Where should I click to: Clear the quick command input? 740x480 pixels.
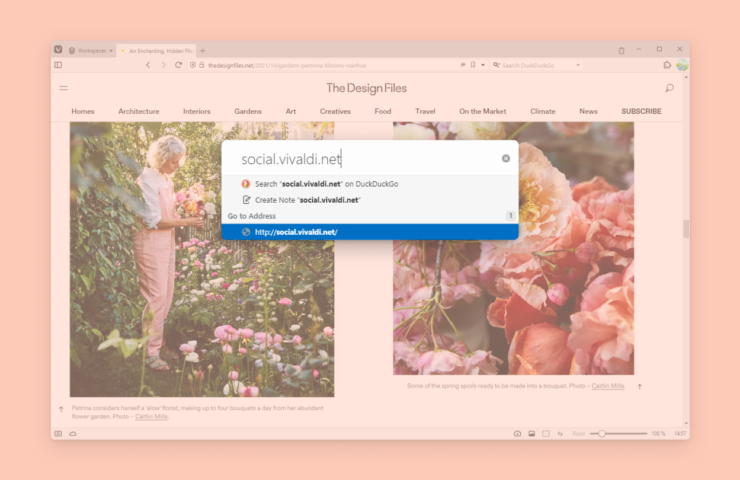[506, 159]
